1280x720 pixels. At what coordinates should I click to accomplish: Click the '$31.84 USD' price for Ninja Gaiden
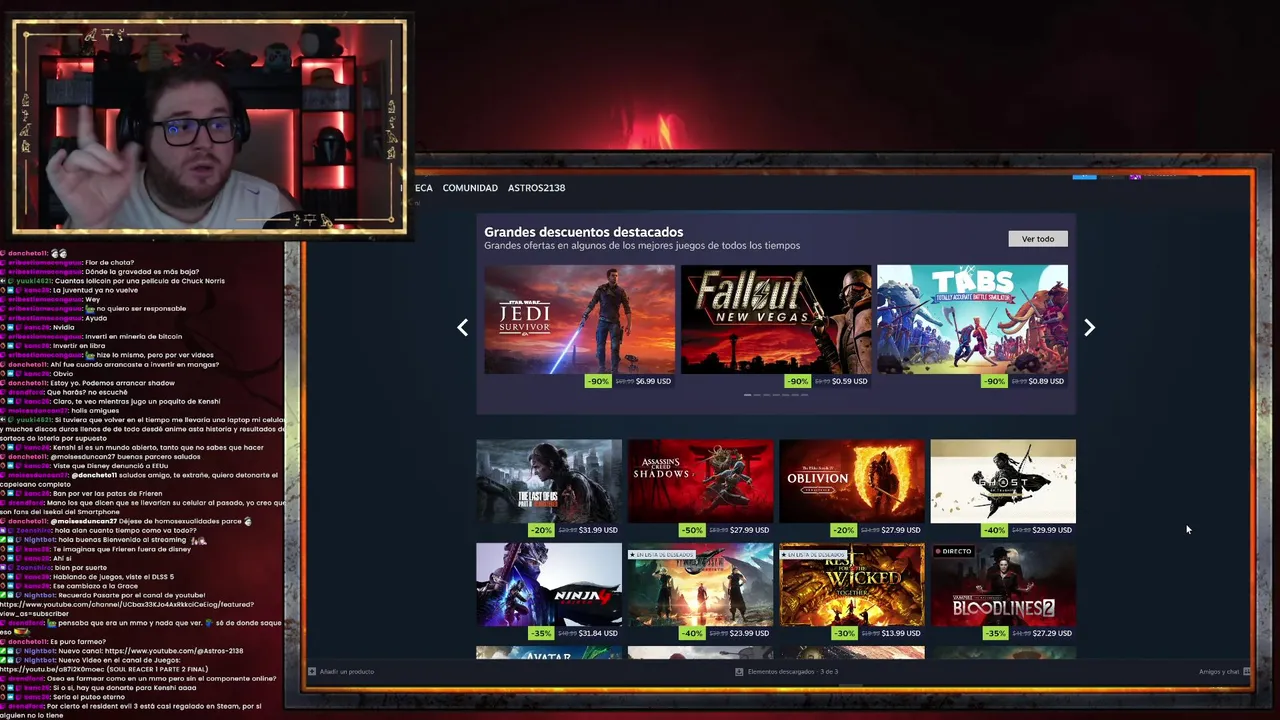click(x=598, y=633)
